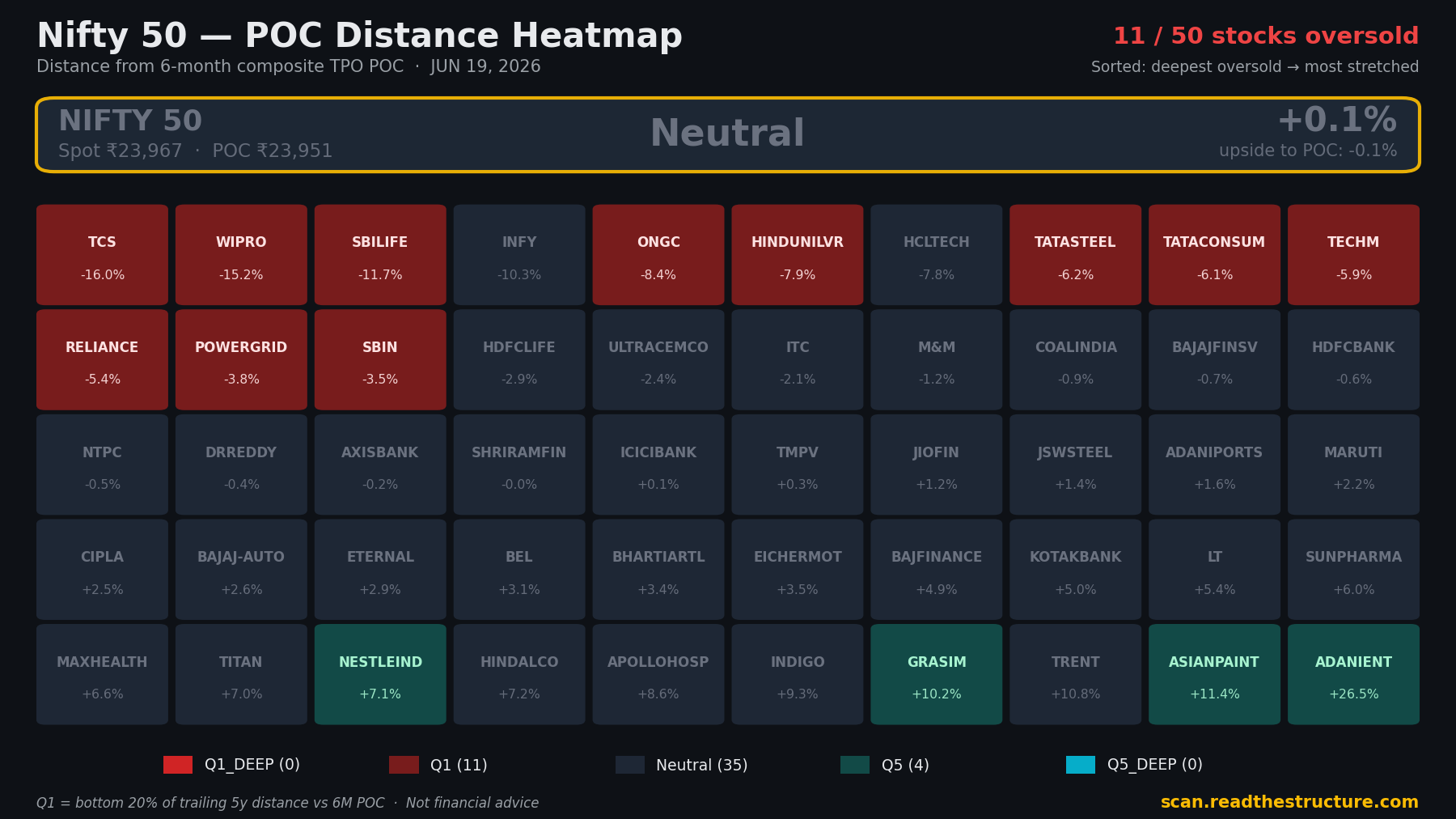Select the HCLTECH -7.8% tile
Image resolution: width=1456 pixels, height=819 pixels.
tap(937, 255)
